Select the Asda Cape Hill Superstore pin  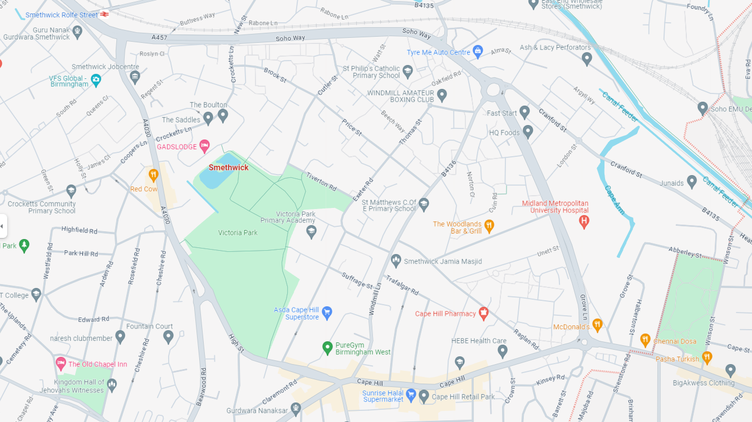(x=327, y=313)
